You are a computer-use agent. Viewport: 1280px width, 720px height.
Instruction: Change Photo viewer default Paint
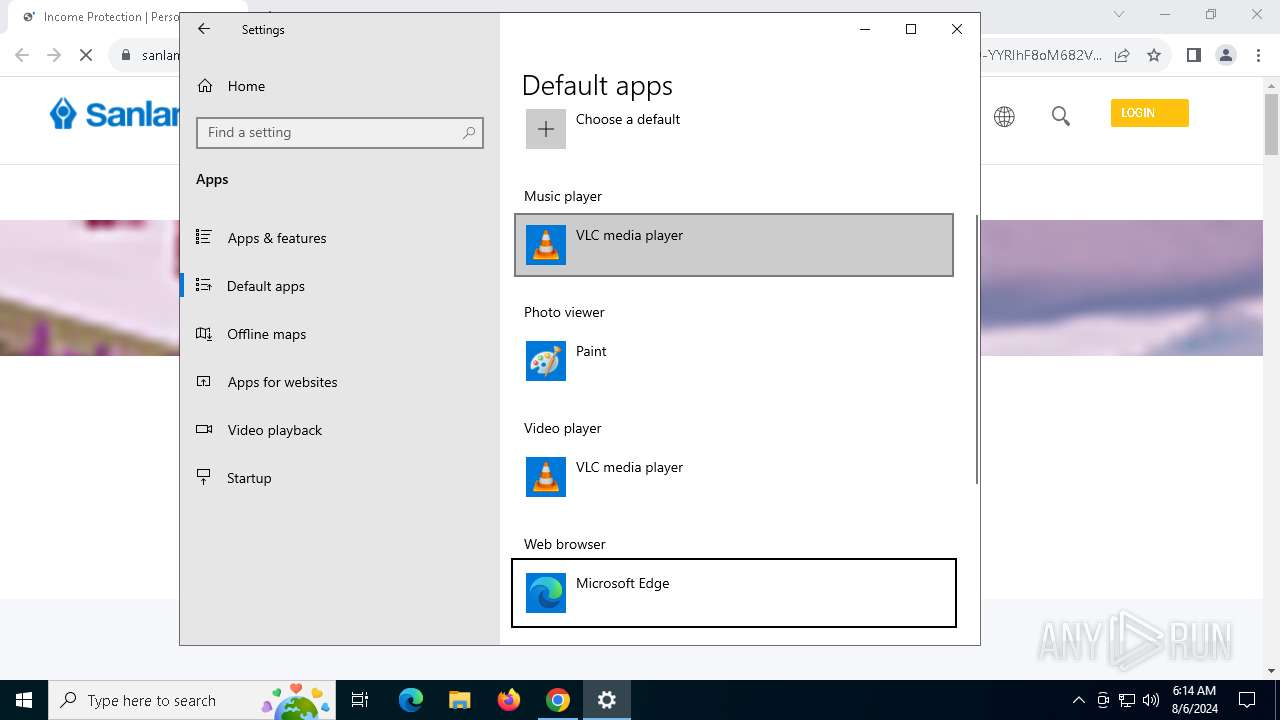tap(734, 361)
